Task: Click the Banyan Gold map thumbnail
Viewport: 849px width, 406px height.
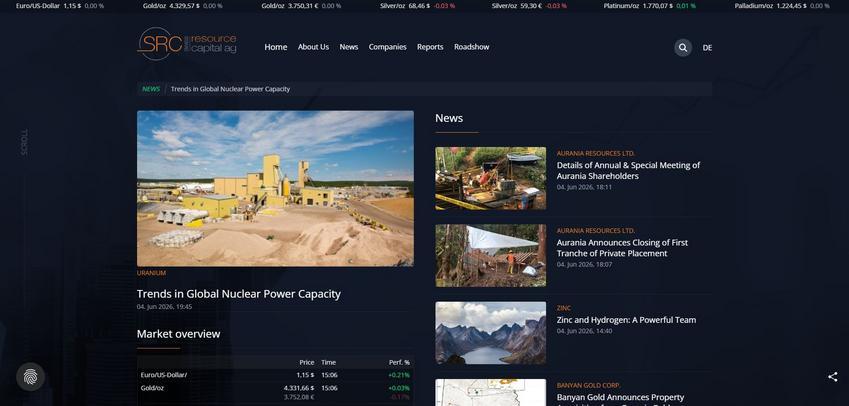Action: click(x=491, y=392)
